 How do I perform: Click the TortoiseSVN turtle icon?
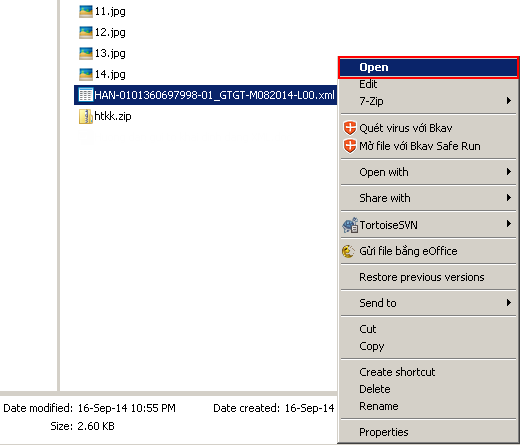pos(350,225)
